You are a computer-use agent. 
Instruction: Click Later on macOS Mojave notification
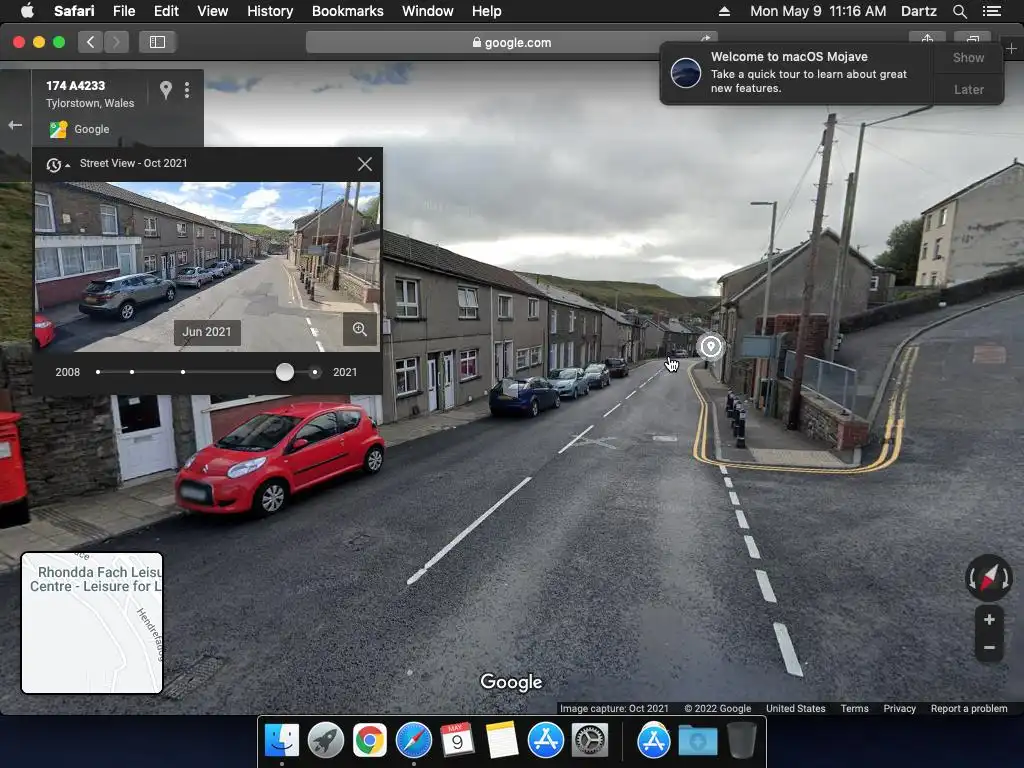coord(968,89)
